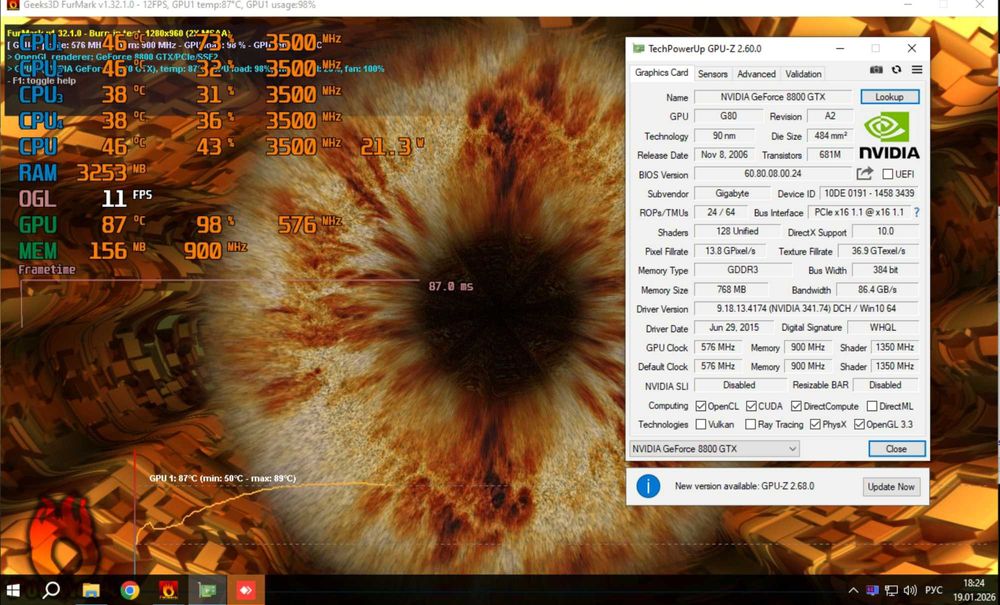Click the Digital Signature WHQL field
1000x605 pixels.
[x=883, y=328]
